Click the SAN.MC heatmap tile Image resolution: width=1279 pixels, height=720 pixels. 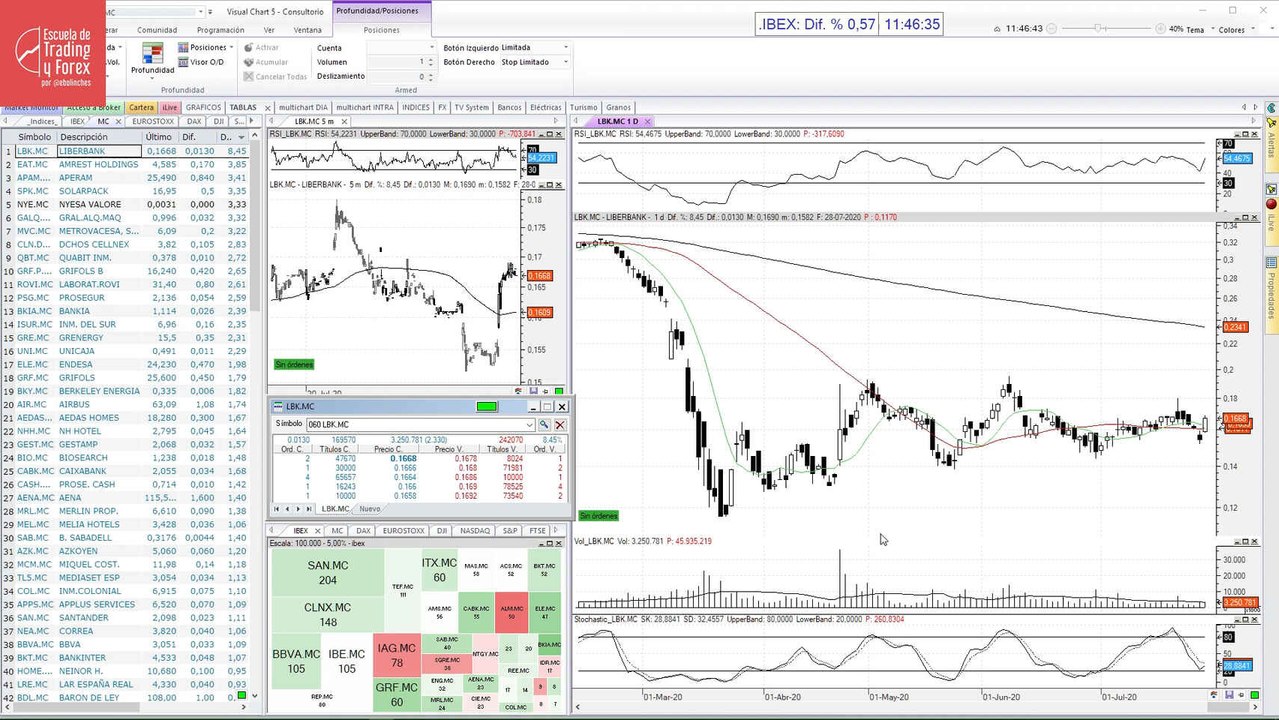(328, 572)
